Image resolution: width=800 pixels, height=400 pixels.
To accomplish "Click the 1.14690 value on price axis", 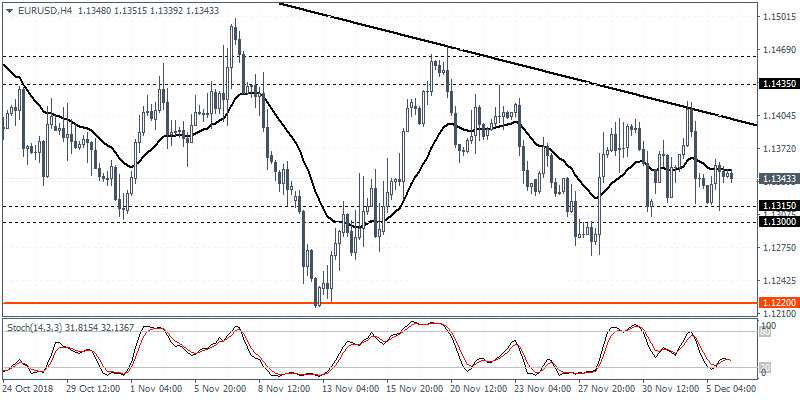I will [x=778, y=50].
